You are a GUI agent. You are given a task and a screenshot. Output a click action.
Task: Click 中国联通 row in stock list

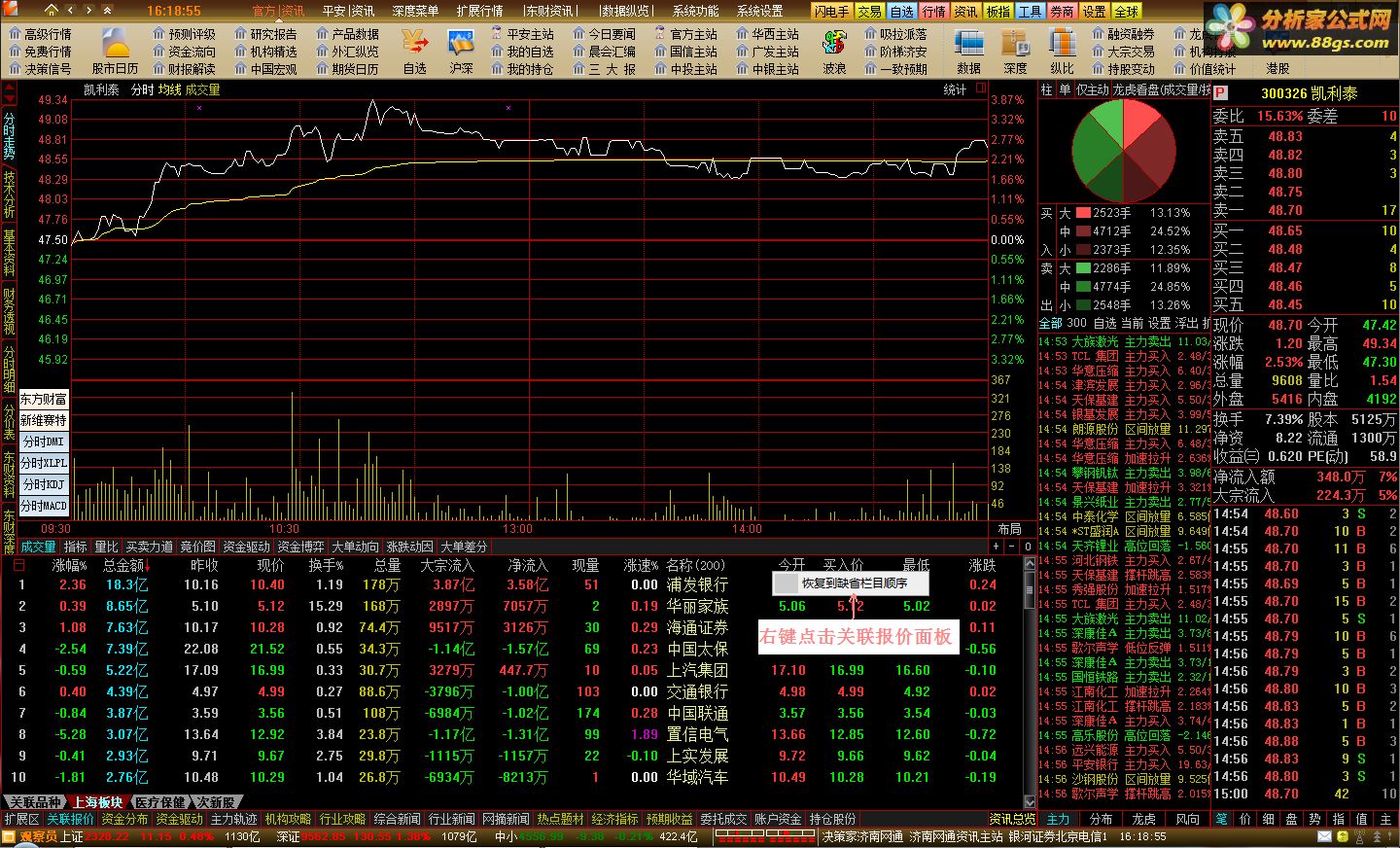click(x=520, y=713)
